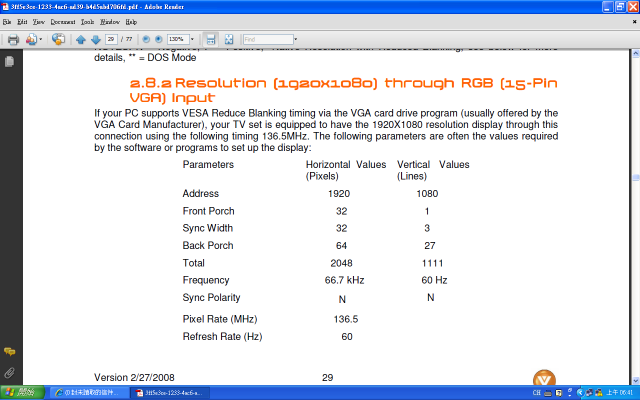This screenshot has width=640, height=400.
Task: Click the online meeting globe icon
Action: click(x=58, y=39)
